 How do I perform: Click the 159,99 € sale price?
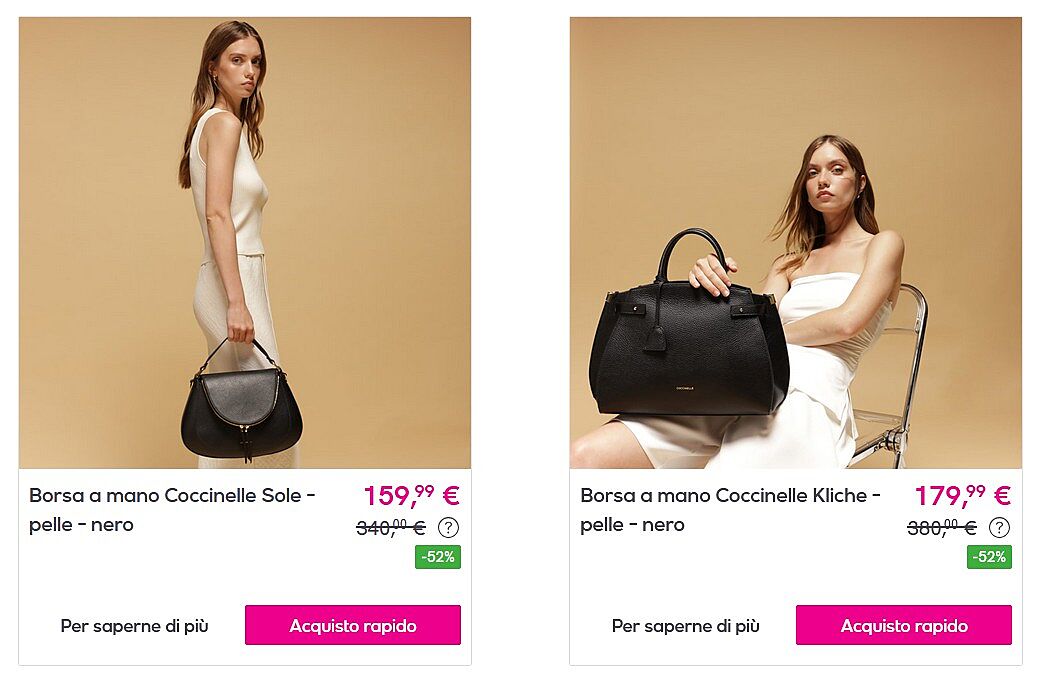(x=411, y=496)
